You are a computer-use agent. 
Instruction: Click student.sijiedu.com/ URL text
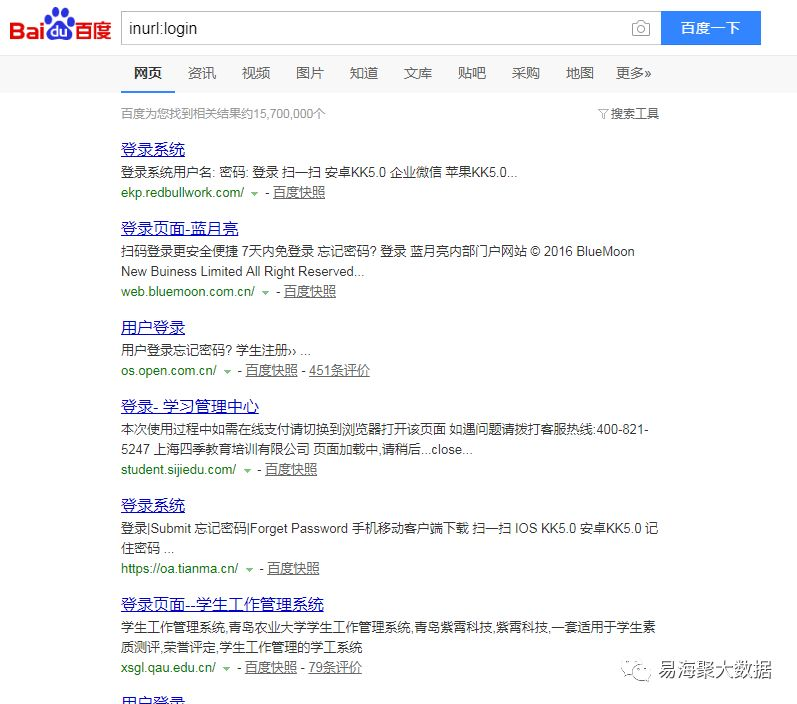click(x=178, y=470)
